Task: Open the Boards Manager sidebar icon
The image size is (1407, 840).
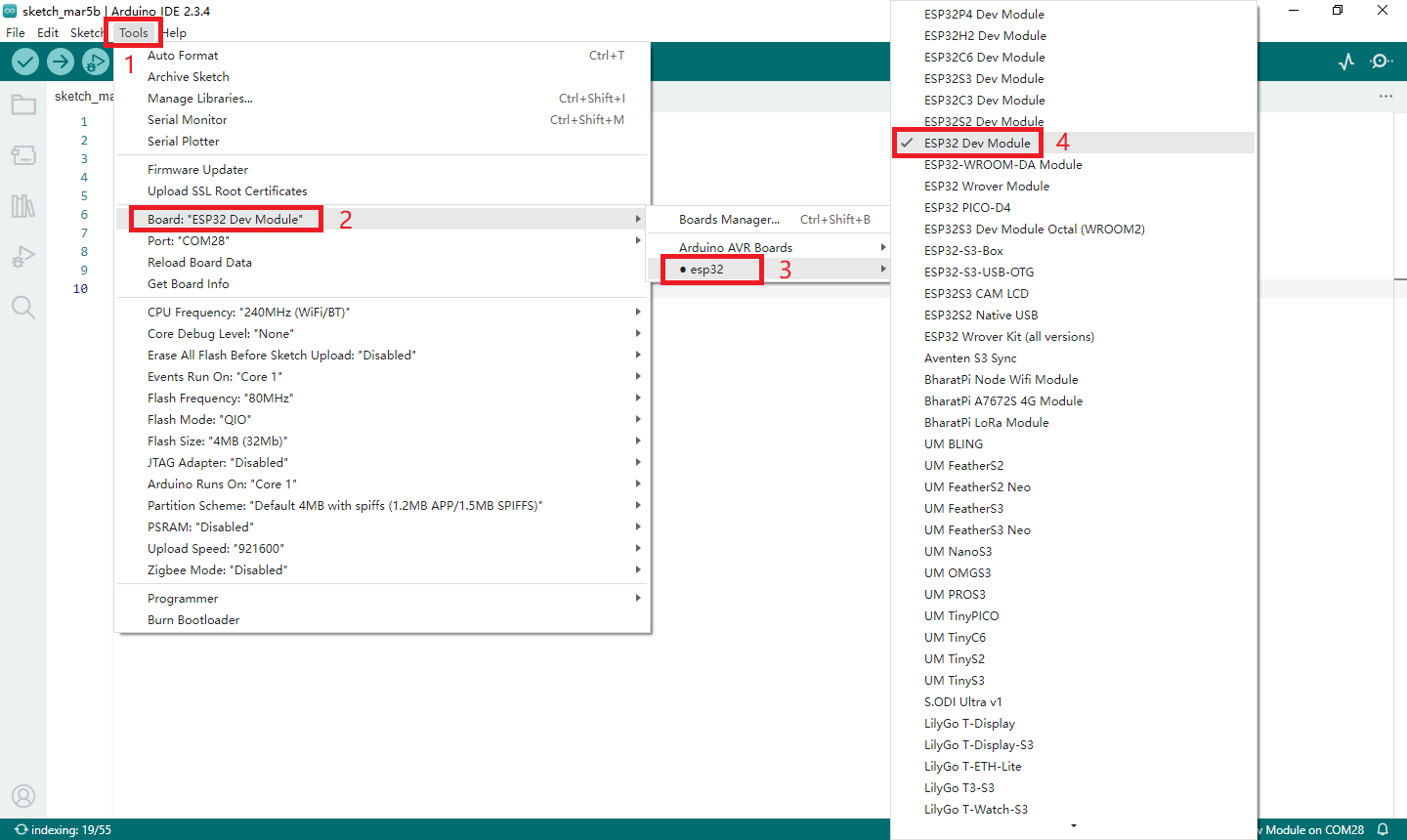Action: click(x=23, y=155)
